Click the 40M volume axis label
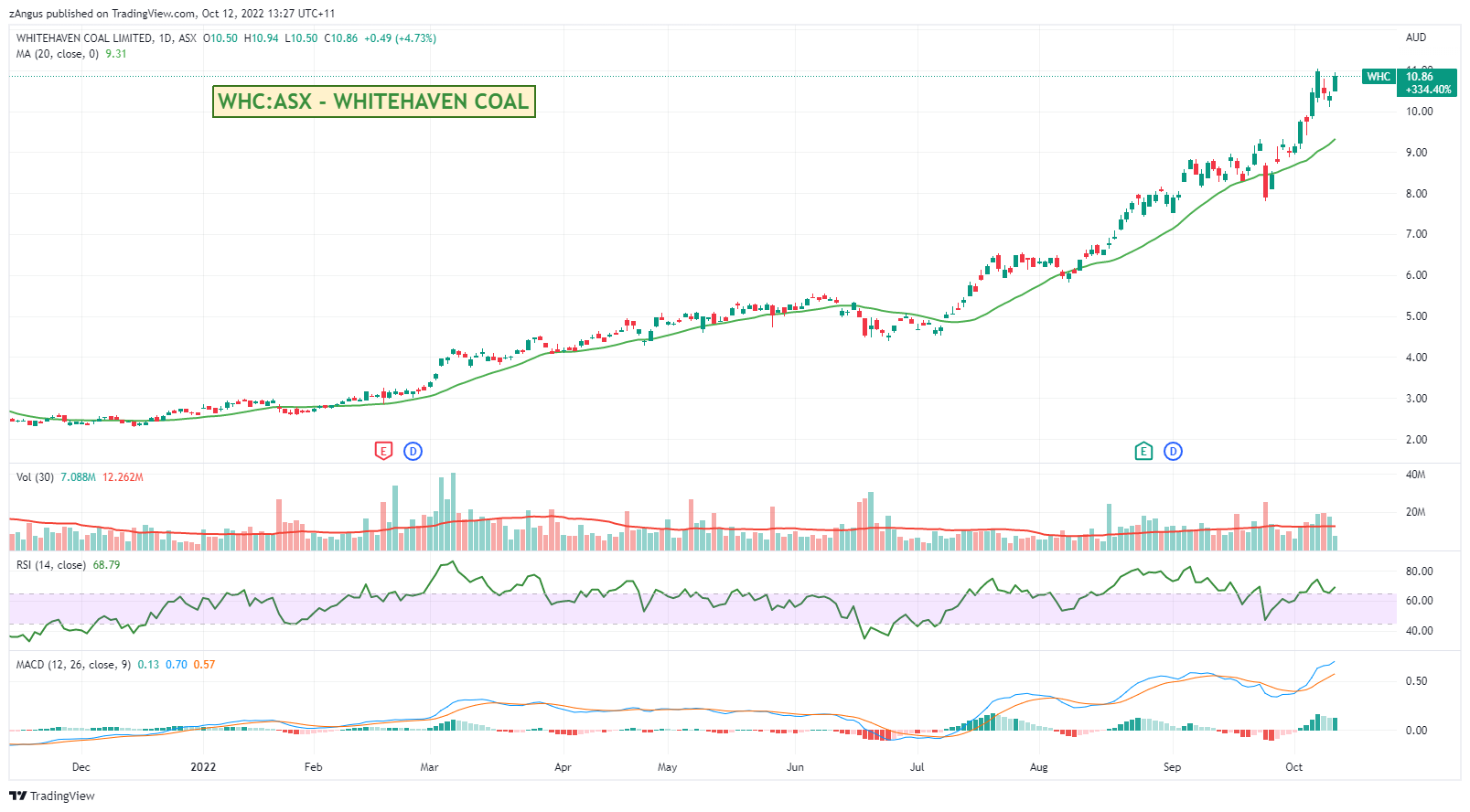This screenshot has height=812, width=1470. point(1416,475)
